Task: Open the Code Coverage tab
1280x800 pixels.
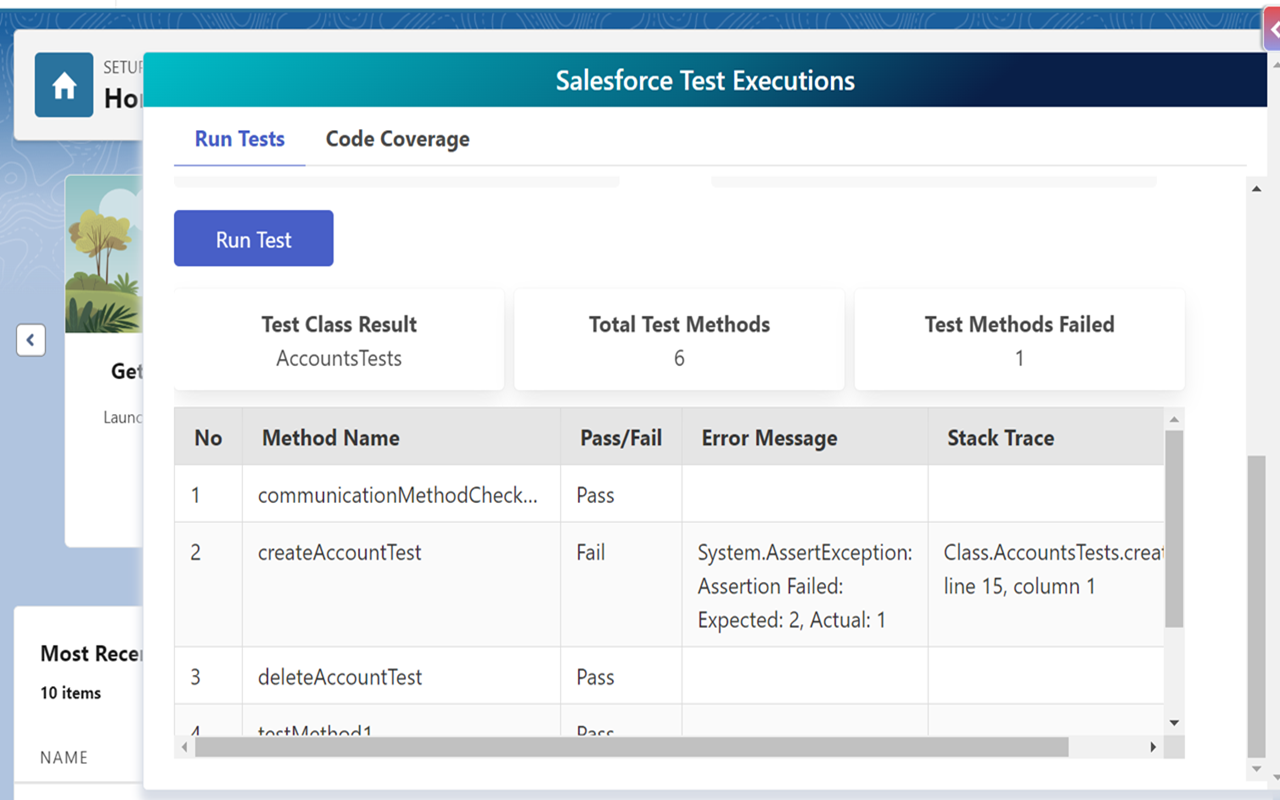Action: pyautogui.click(x=398, y=139)
